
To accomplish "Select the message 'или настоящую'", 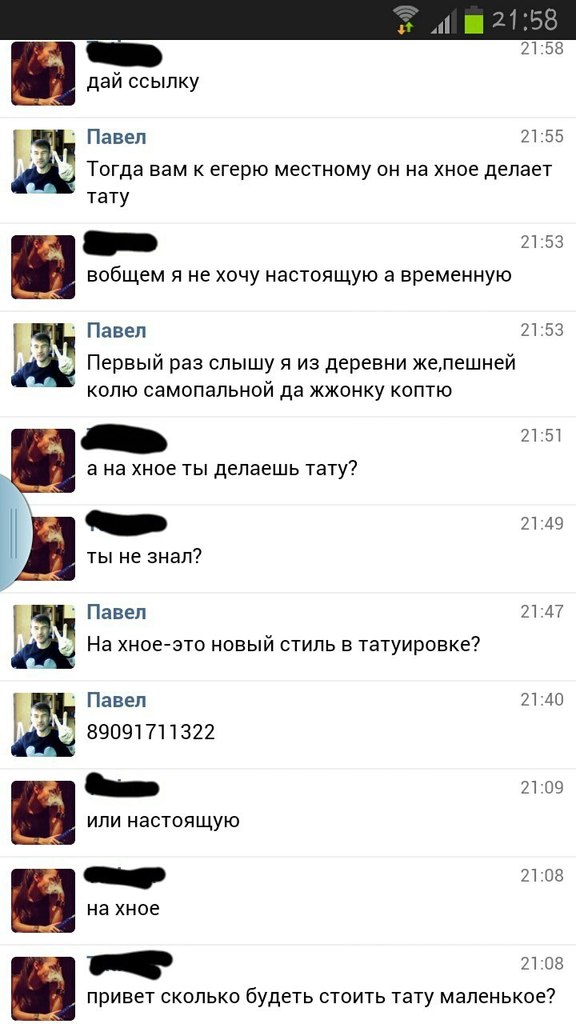I will pyautogui.click(x=163, y=820).
